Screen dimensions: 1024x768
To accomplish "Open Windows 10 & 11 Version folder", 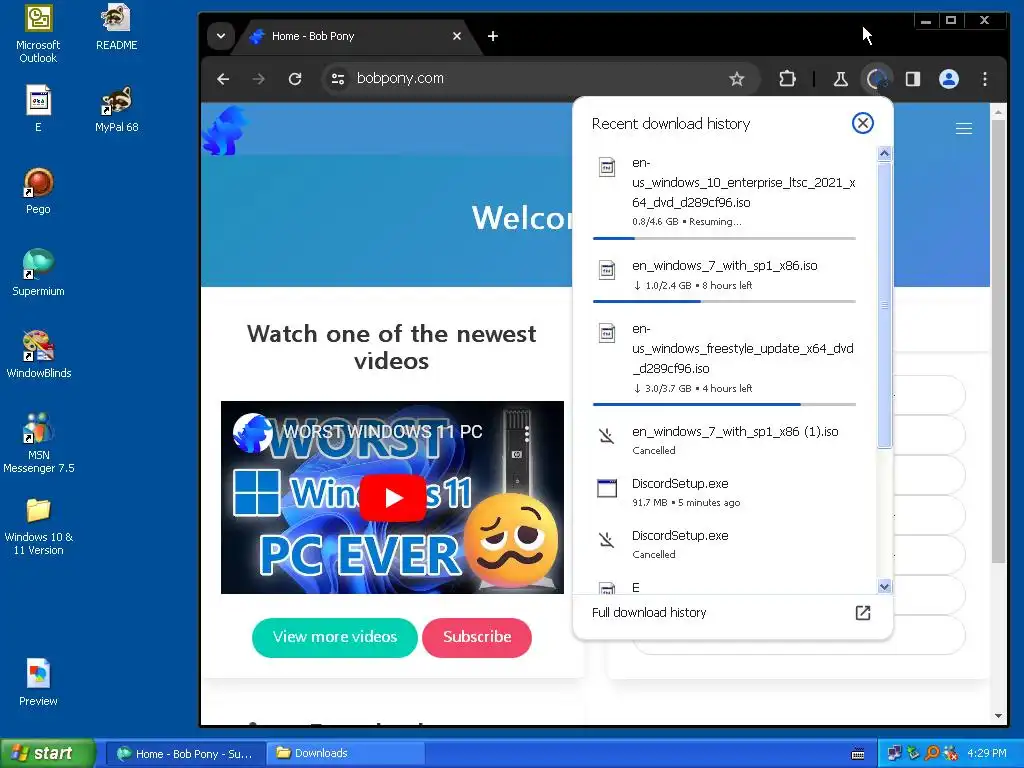I will pos(39,526).
